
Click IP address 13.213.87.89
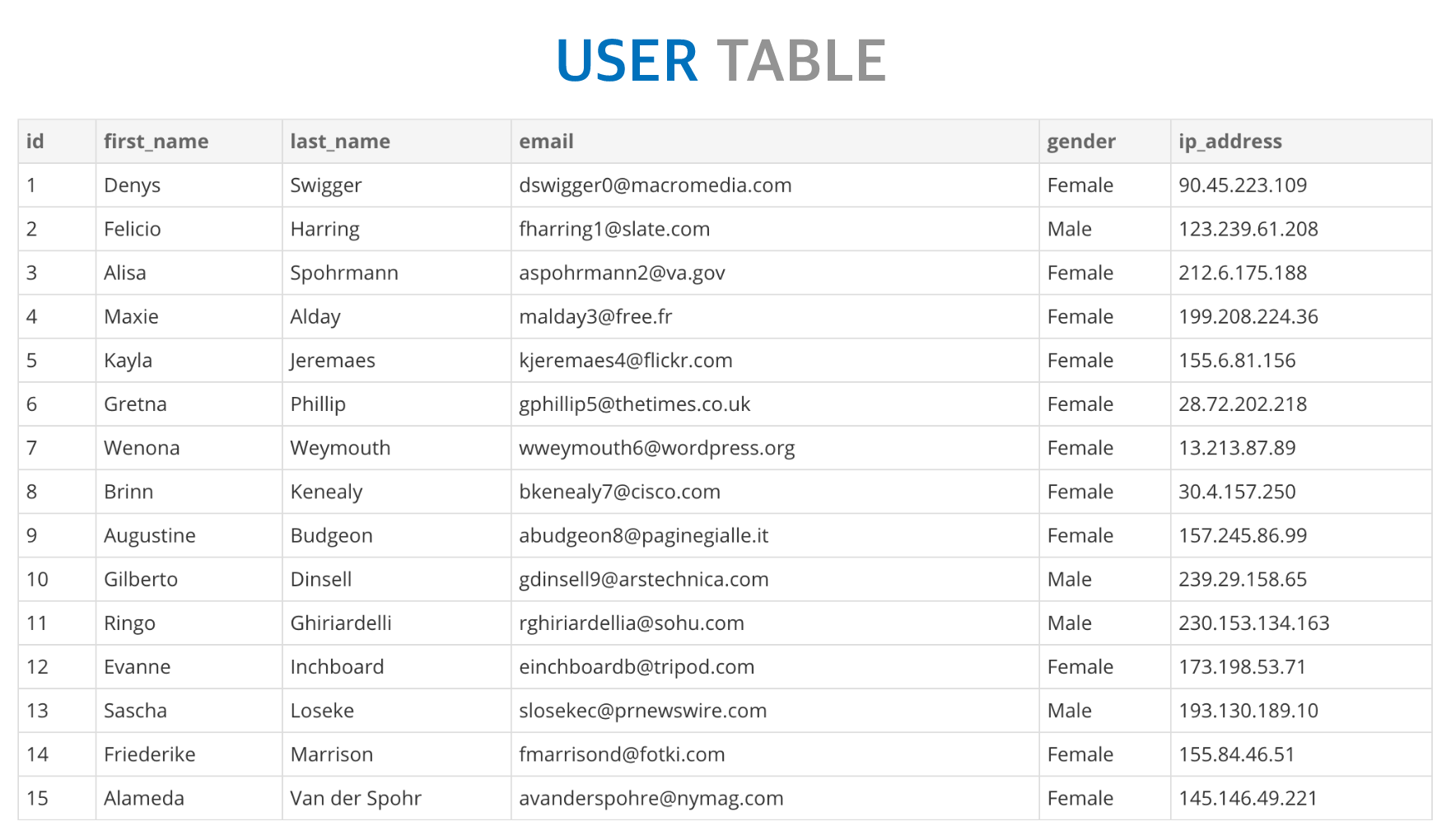1237,448
